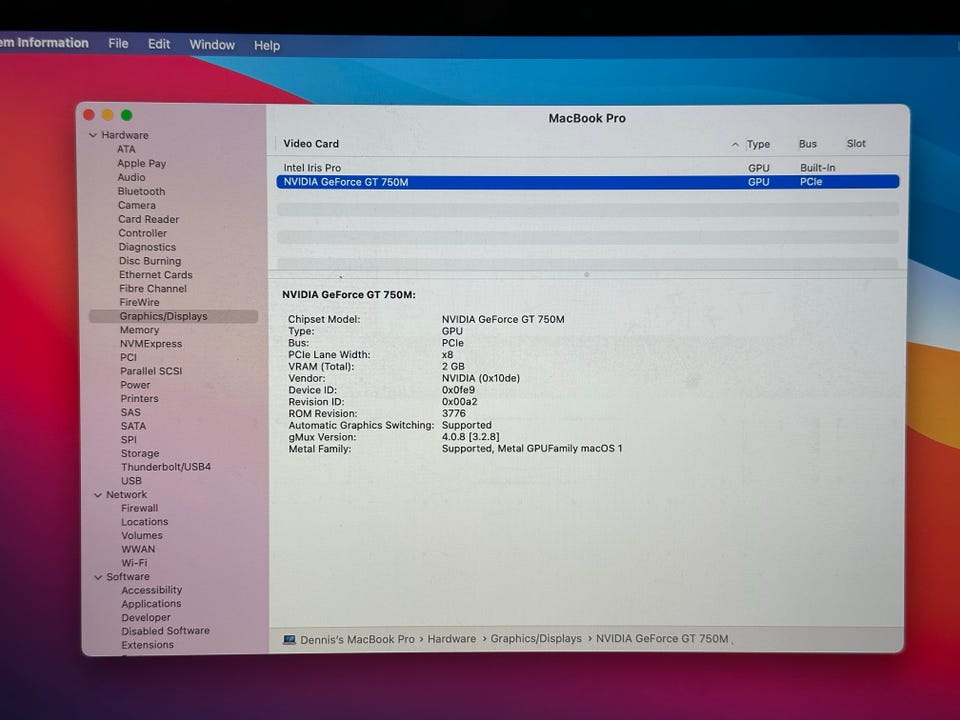Click the Slot column header
This screenshot has width=960, height=720.
tap(856, 144)
